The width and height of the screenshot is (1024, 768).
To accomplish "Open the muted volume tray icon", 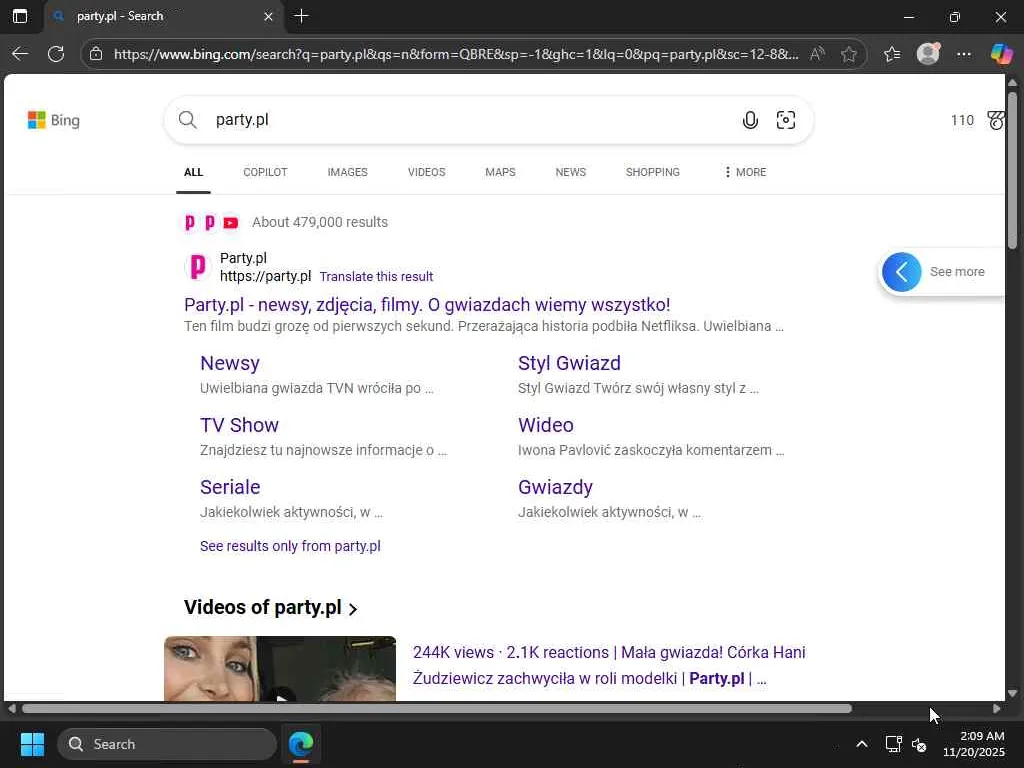I will 920,744.
